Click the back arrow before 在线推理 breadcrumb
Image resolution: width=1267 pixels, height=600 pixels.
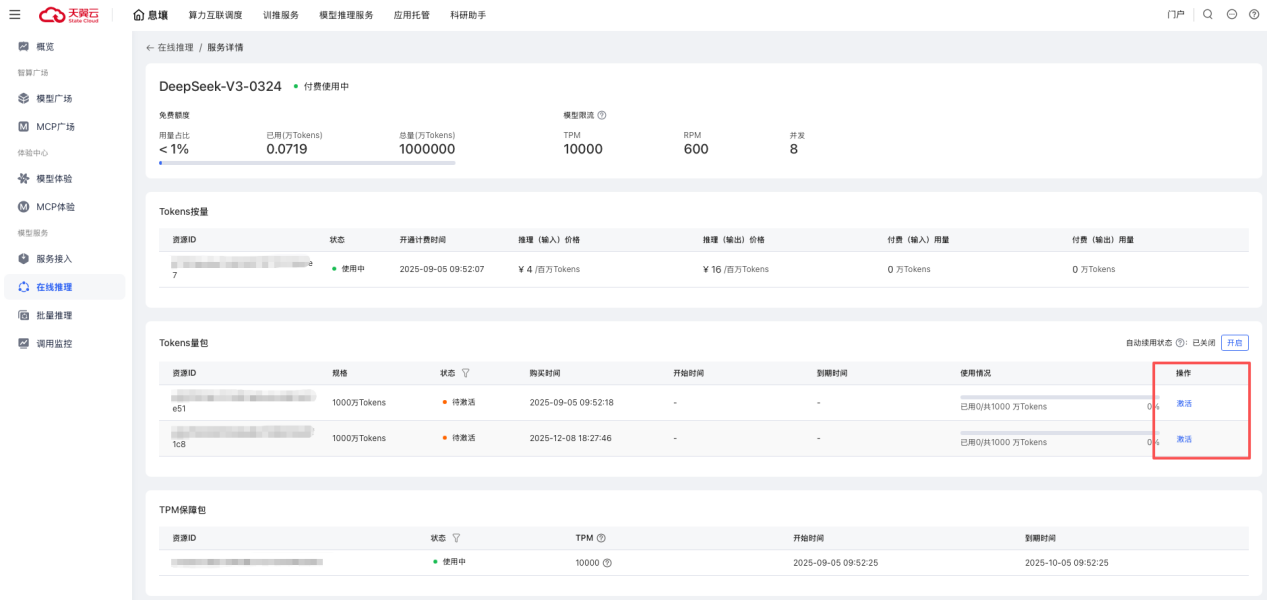(x=150, y=47)
